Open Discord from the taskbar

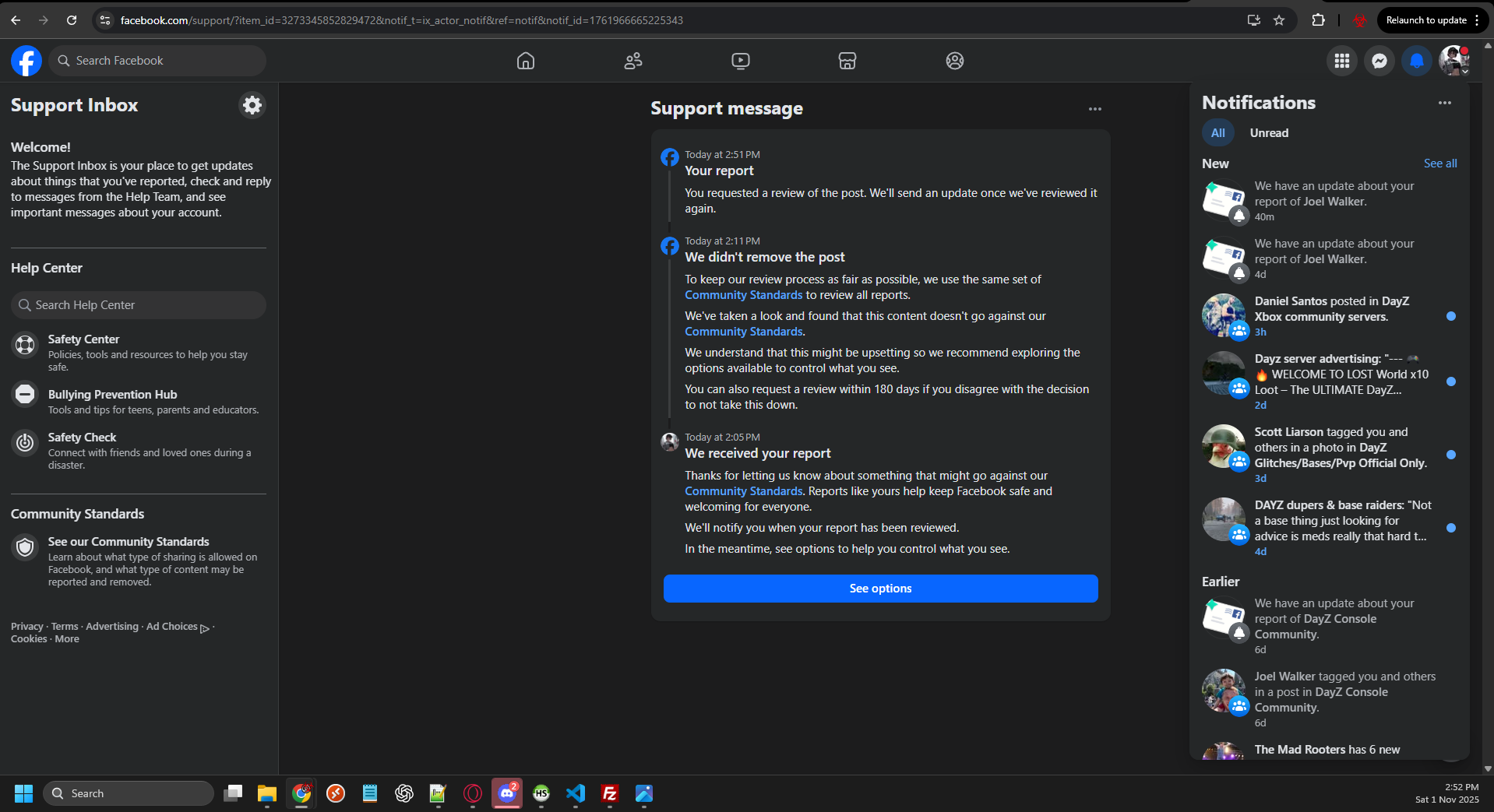[507, 793]
